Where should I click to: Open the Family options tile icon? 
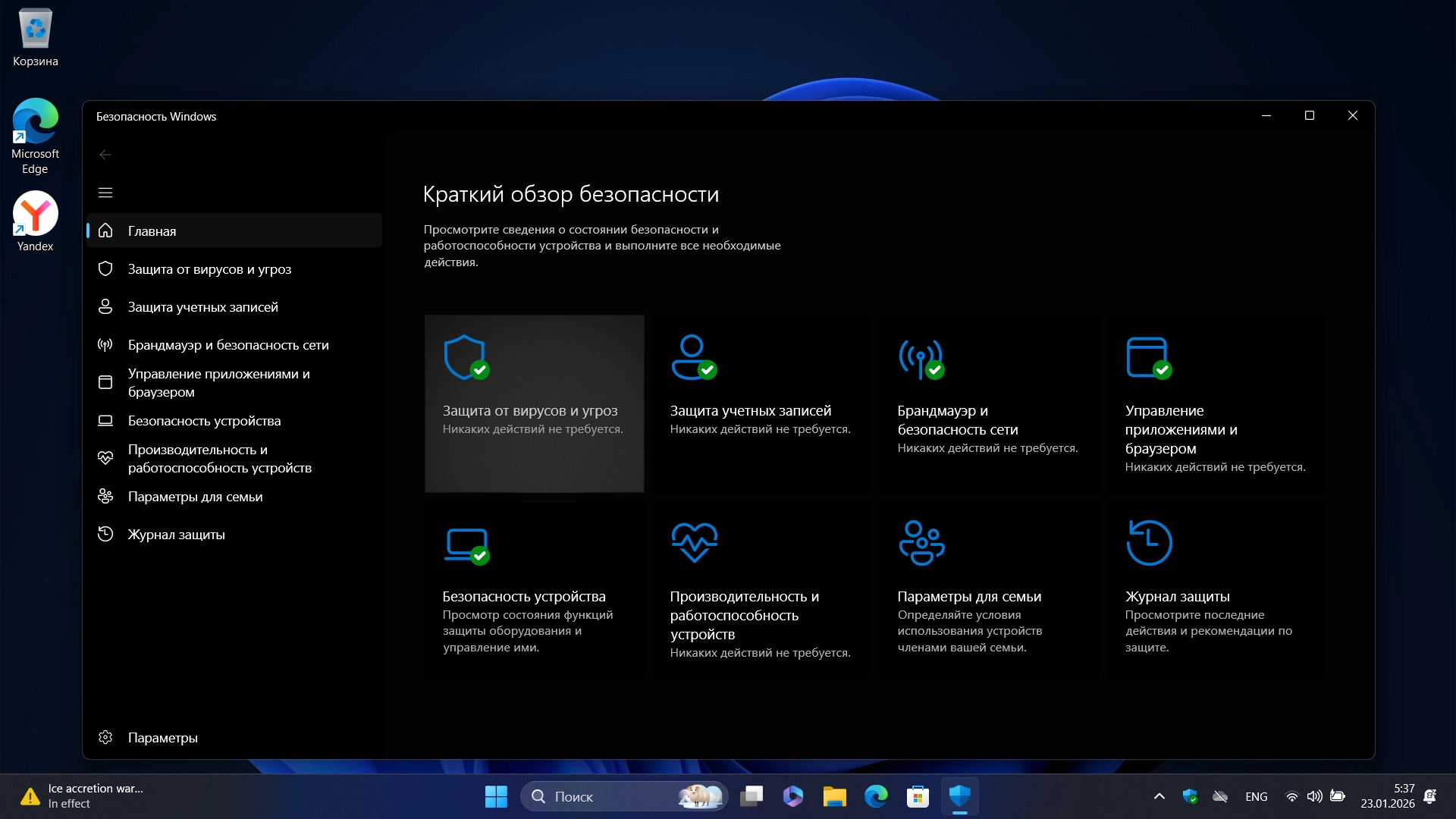921,543
